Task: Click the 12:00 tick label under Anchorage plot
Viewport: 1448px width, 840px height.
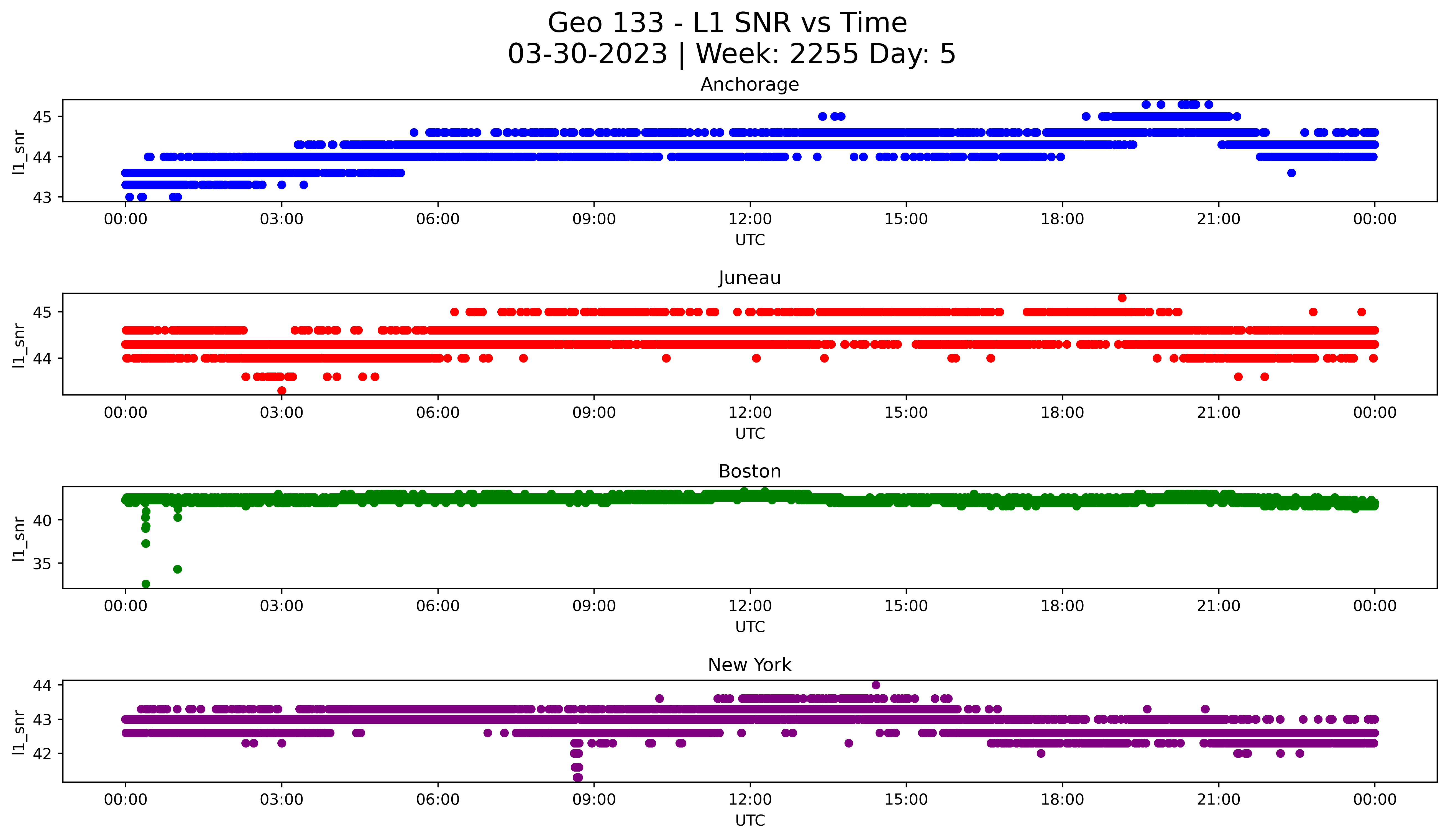Action: (x=750, y=219)
